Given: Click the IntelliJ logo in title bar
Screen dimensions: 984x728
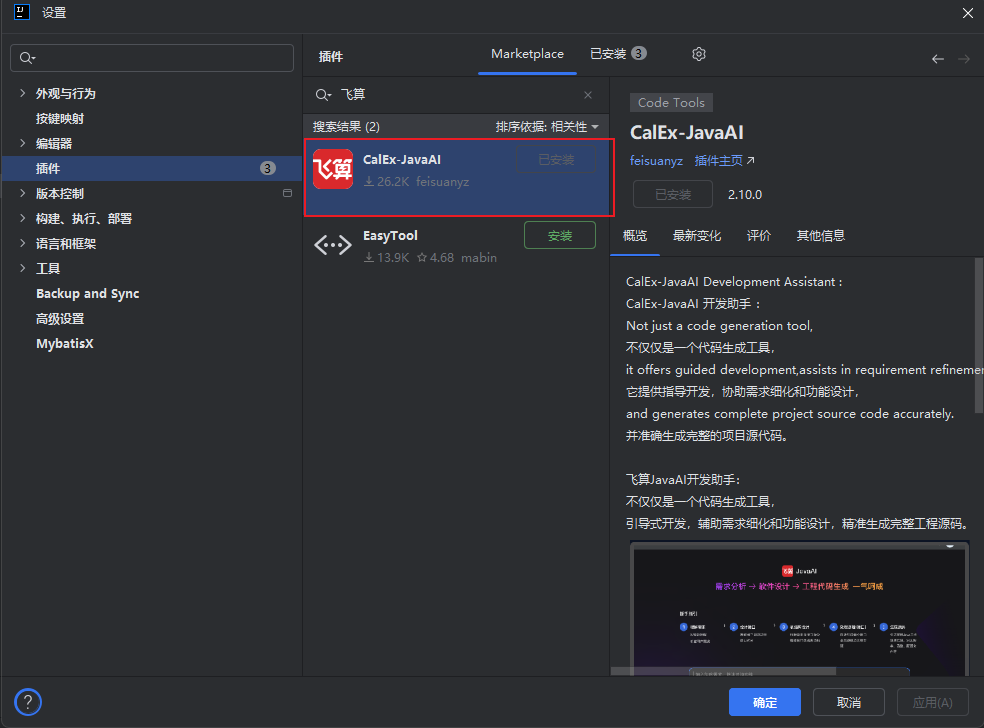Looking at the screenshot, I should (22, 13).
